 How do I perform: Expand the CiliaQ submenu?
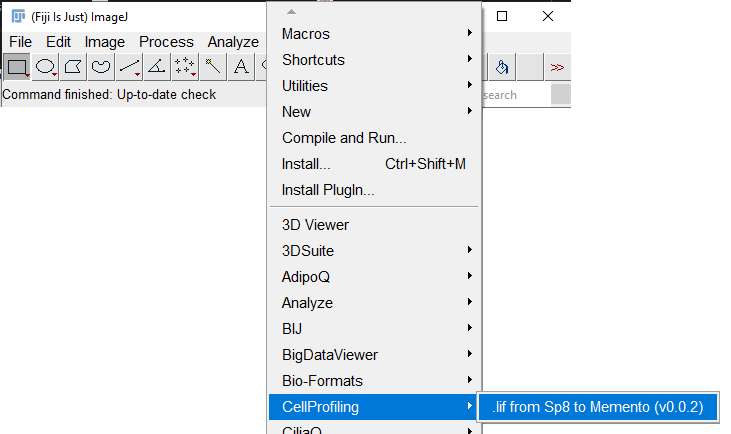(375, 427)
